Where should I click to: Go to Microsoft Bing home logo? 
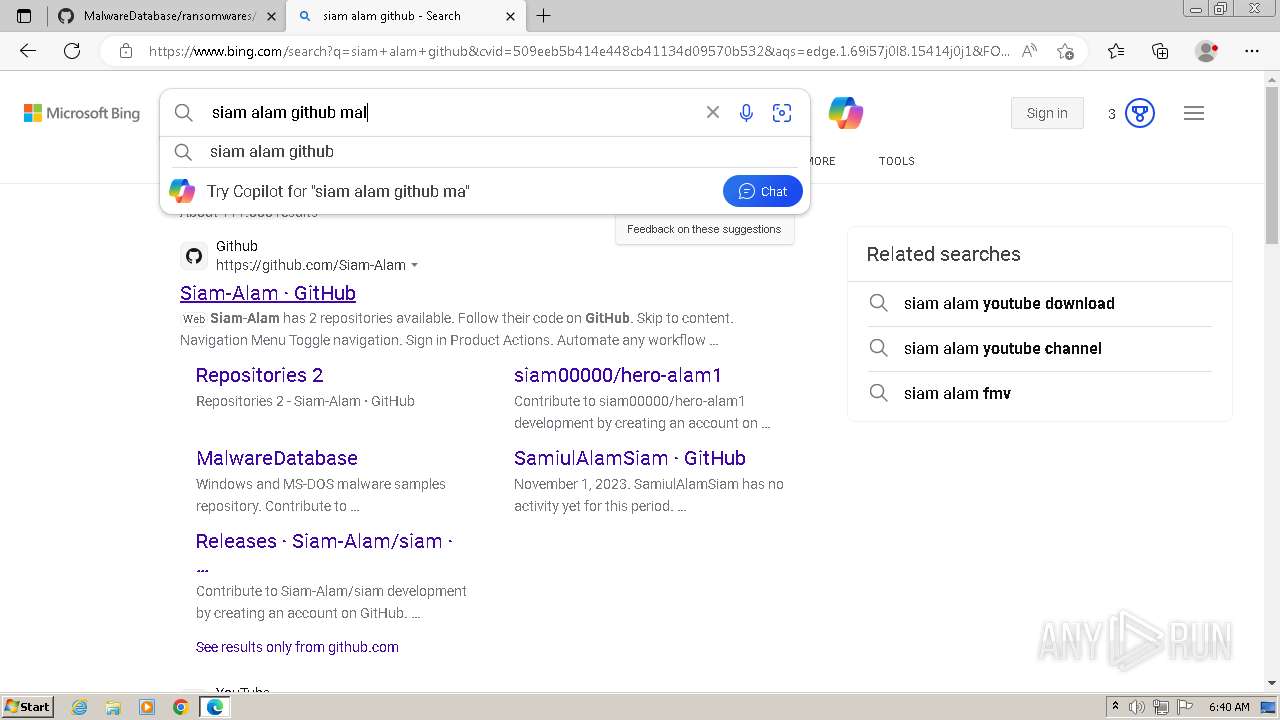(82, 113)
